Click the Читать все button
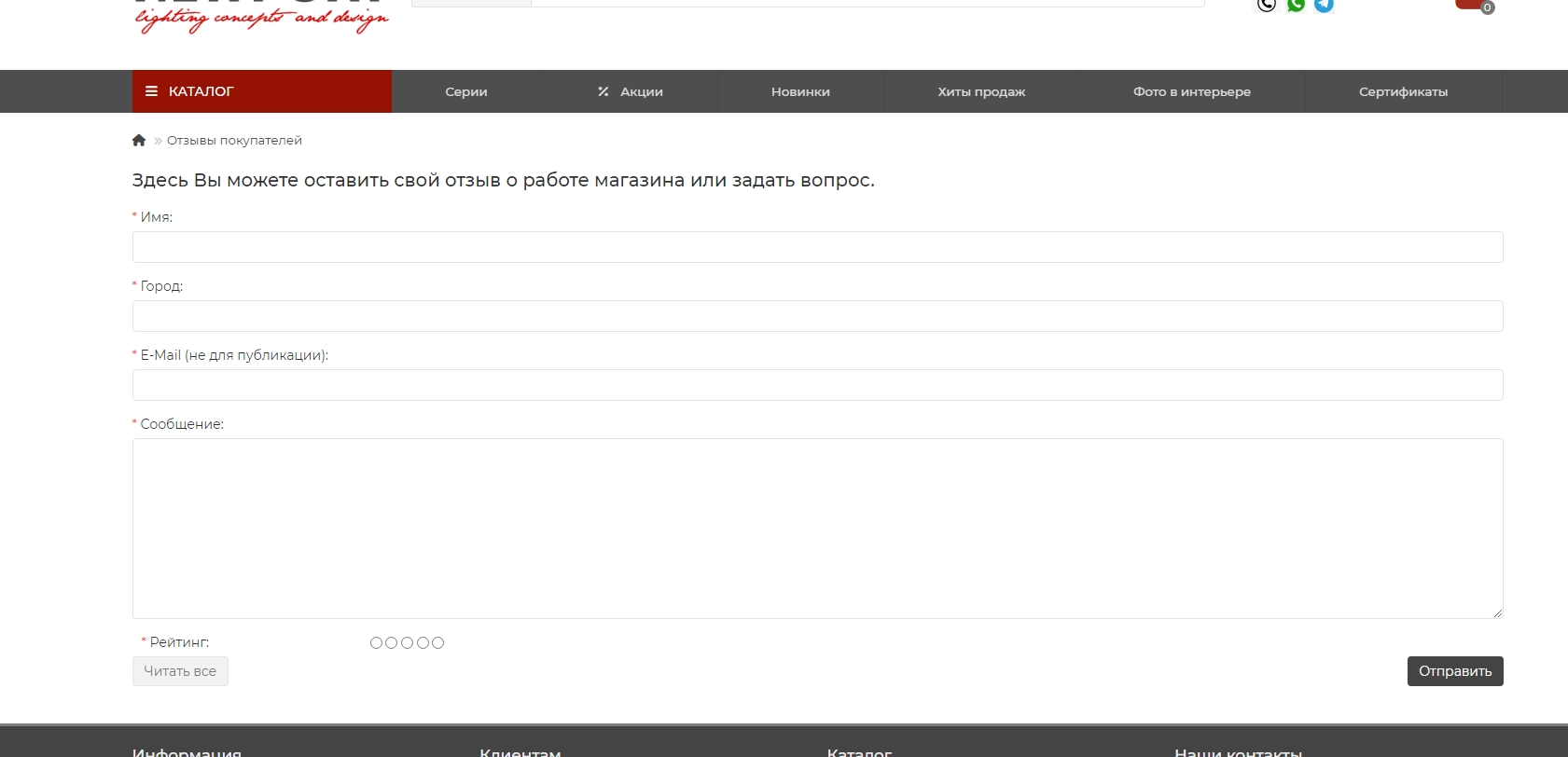1568x757 pixels. pos(180,671)
